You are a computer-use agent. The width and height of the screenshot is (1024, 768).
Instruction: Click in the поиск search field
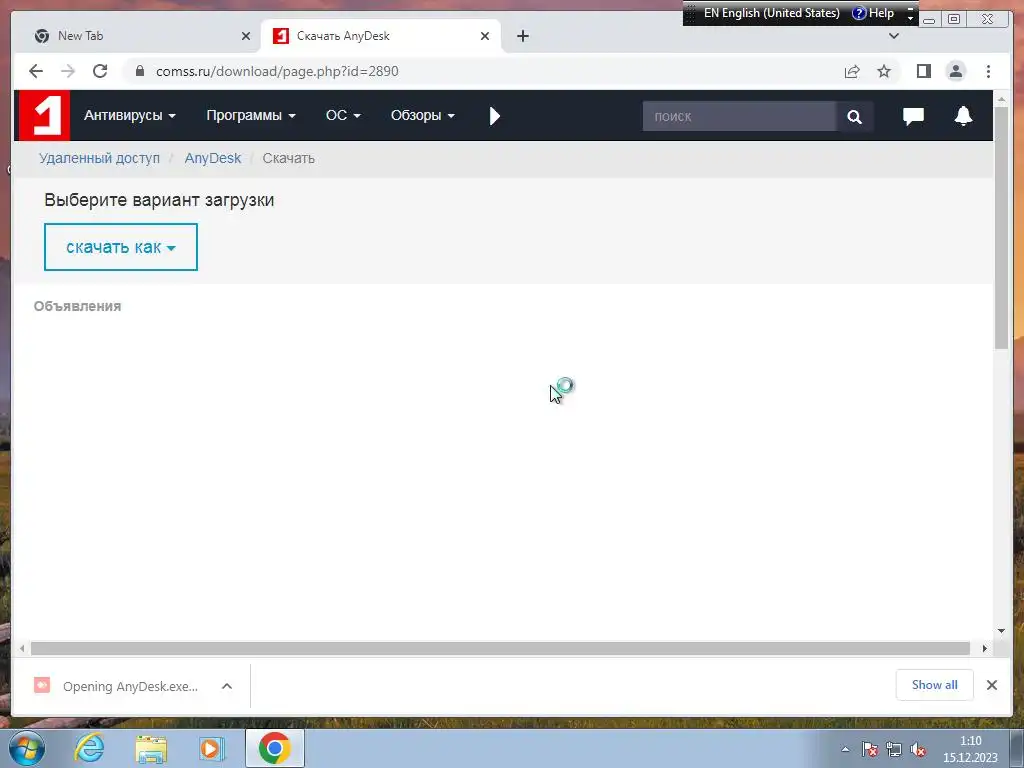(x=739, y=116)
